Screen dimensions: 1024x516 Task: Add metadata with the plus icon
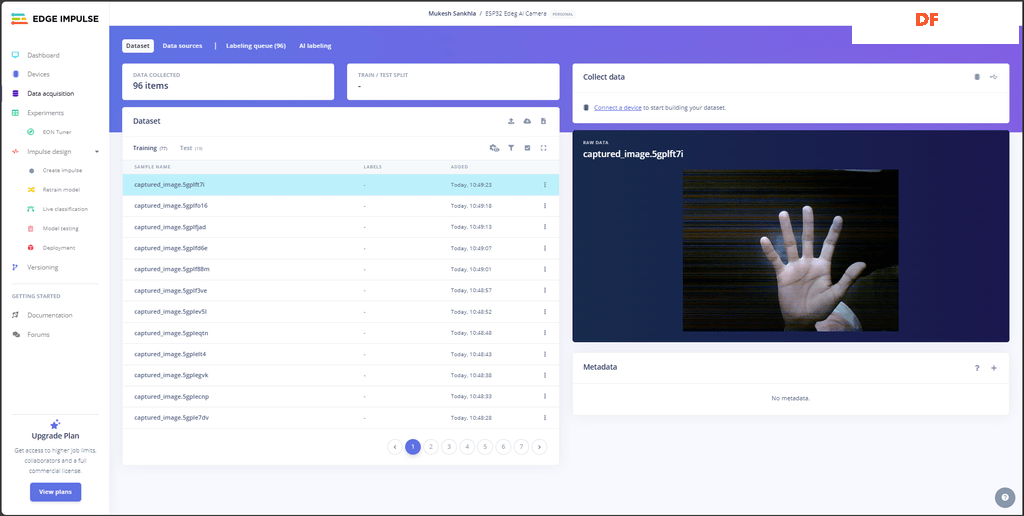(994, 368)
